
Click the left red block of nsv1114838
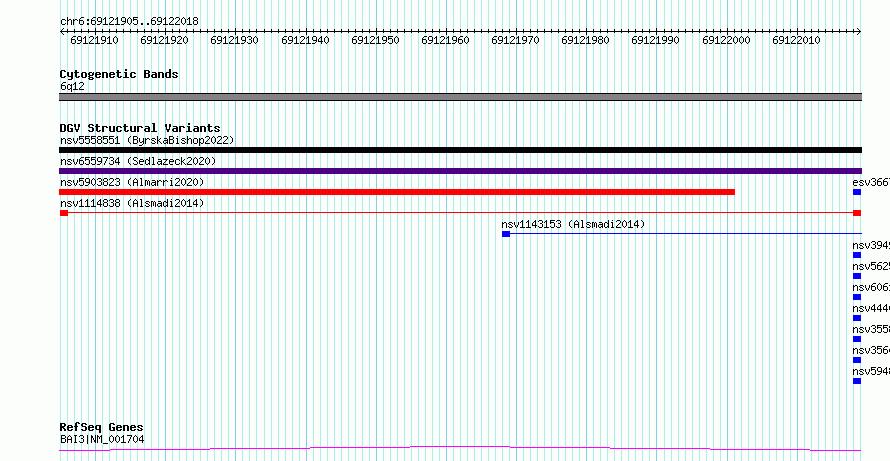pyautogui.click(x=64, y=213)
